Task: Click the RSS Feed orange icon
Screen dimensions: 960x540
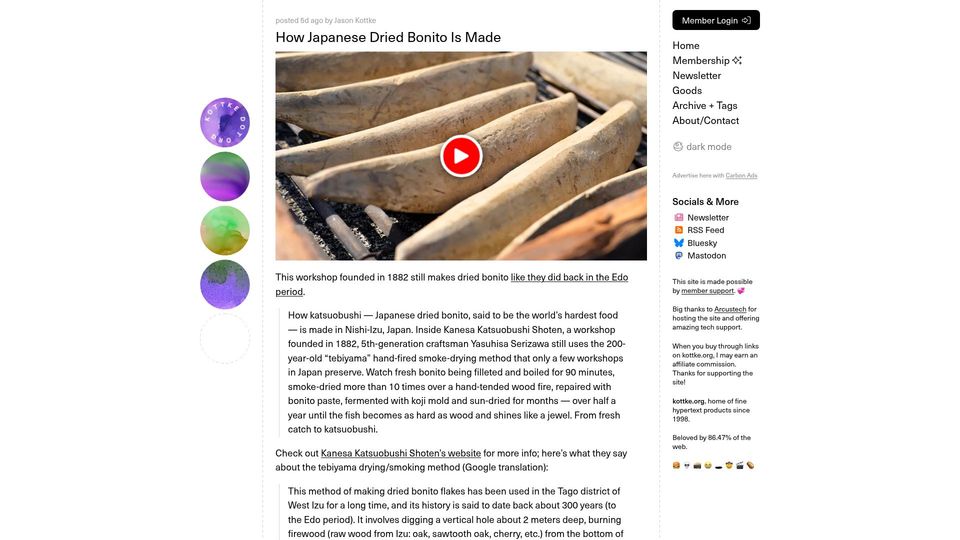Action: (x=678, y=230)
